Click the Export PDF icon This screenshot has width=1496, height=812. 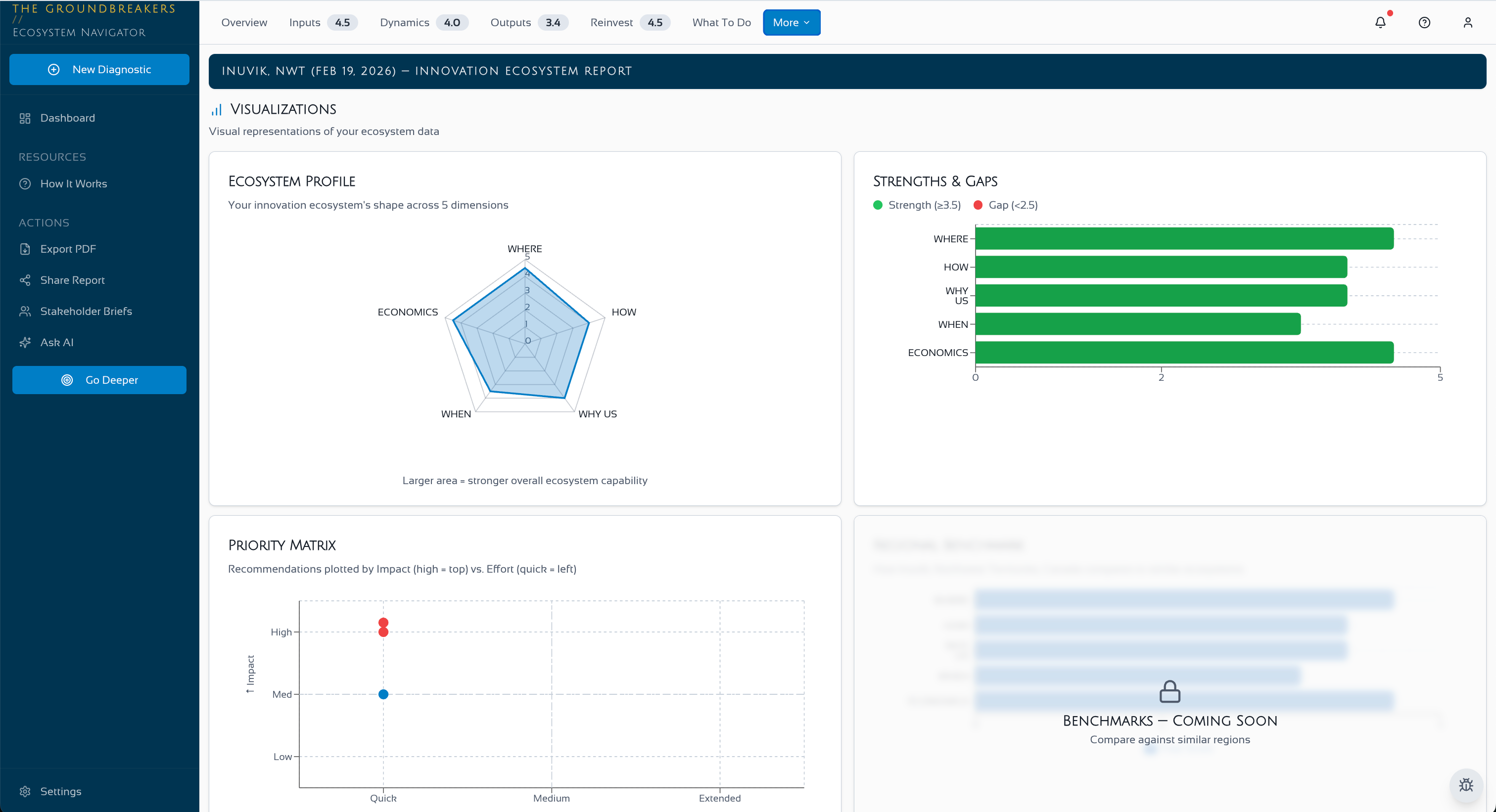(25, 249)
